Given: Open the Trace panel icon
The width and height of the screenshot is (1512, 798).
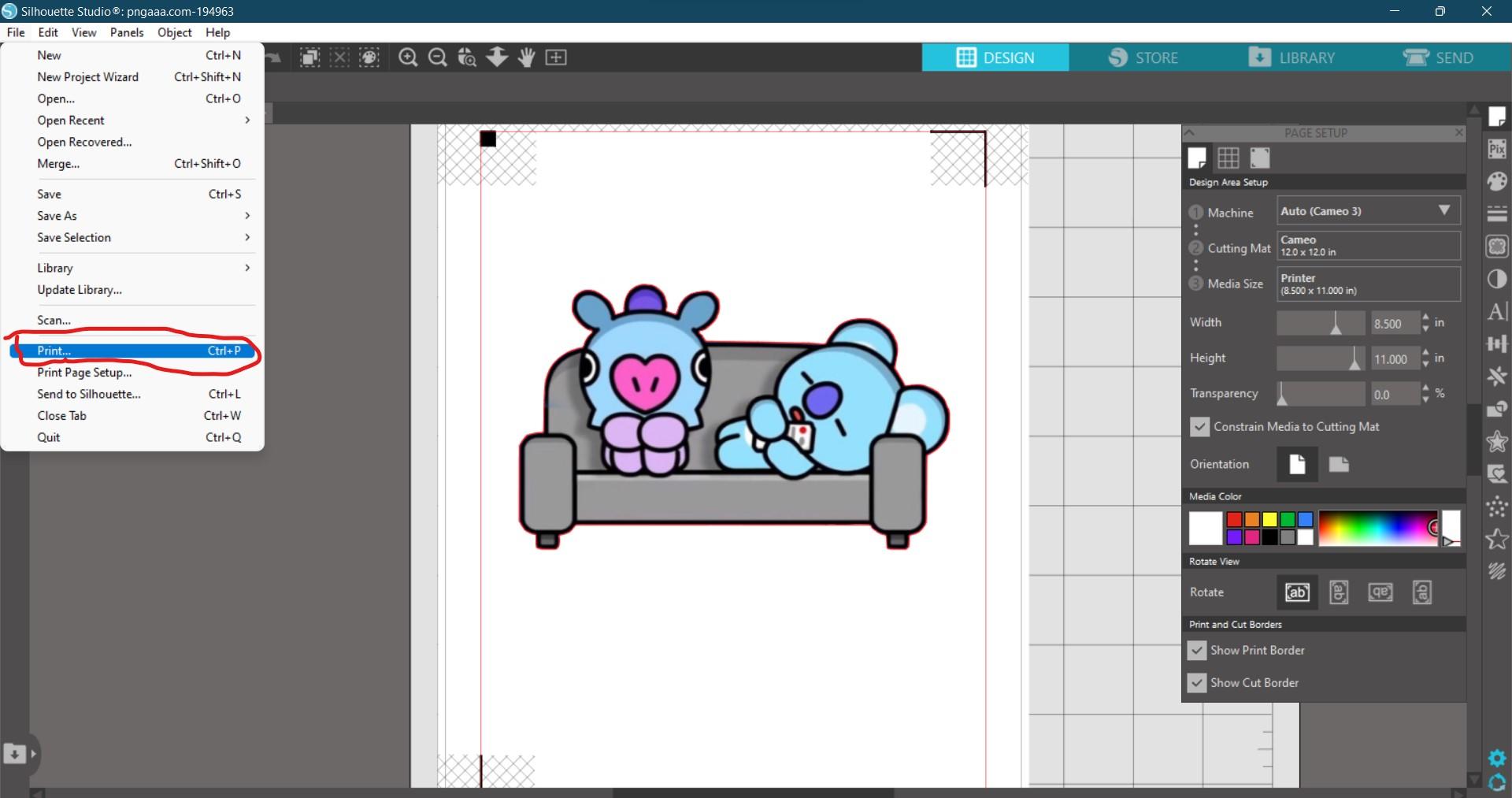Looking at the screenshot, I should click(x=1497, y=247).
